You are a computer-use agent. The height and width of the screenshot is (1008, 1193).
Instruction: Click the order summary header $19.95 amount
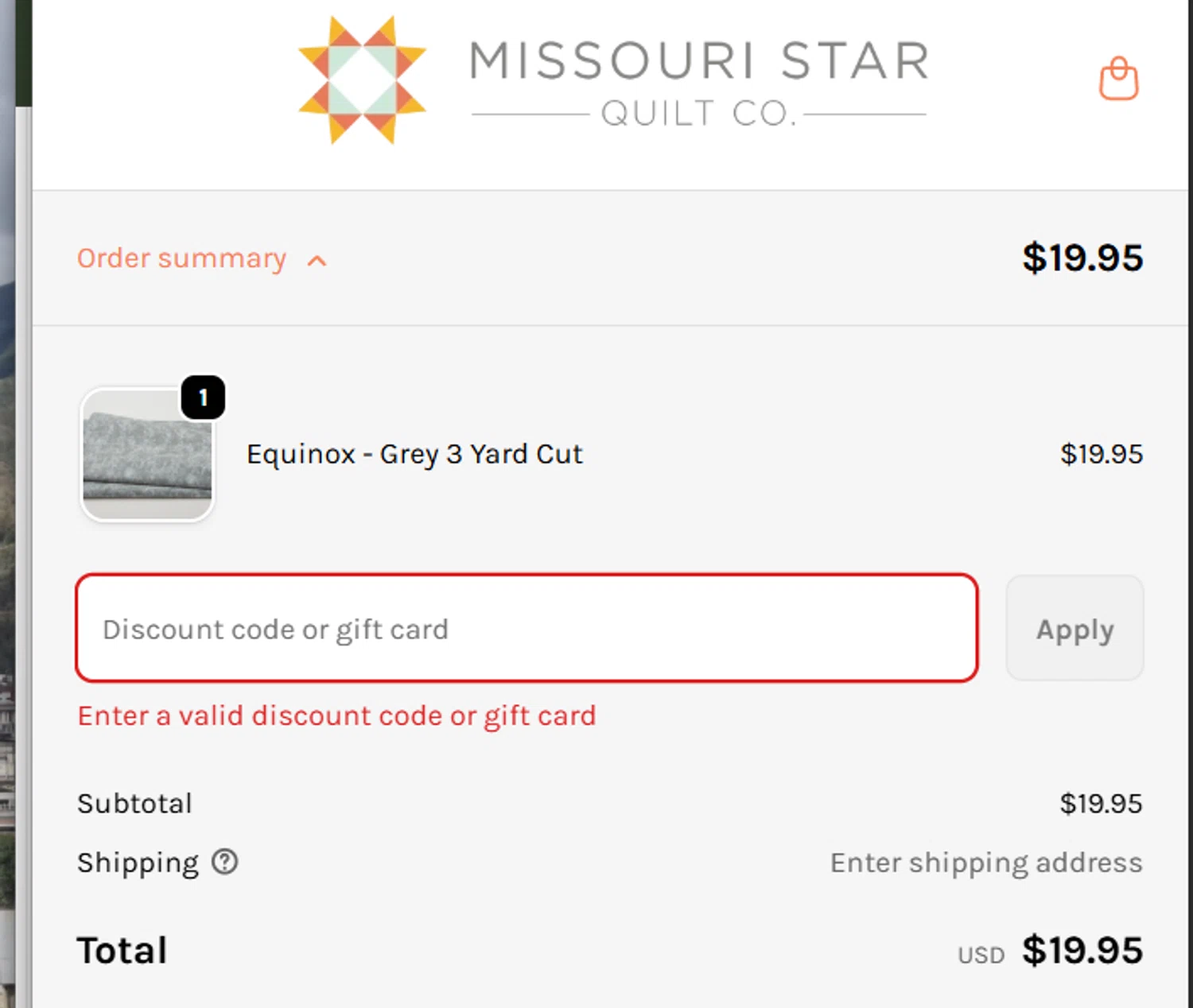click(x=1082, y=258)
